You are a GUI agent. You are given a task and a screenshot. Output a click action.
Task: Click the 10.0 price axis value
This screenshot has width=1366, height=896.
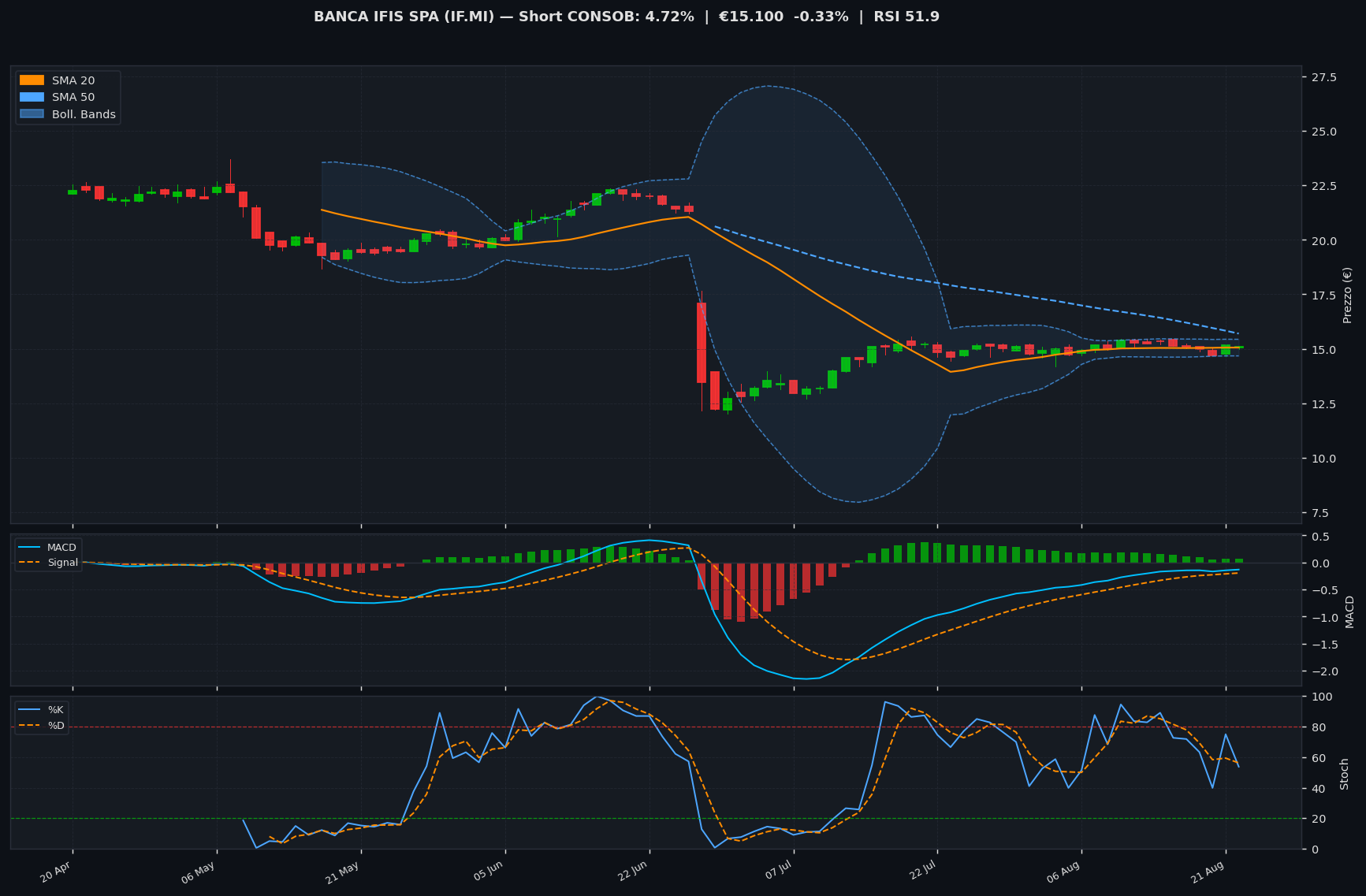[1323, 459]
